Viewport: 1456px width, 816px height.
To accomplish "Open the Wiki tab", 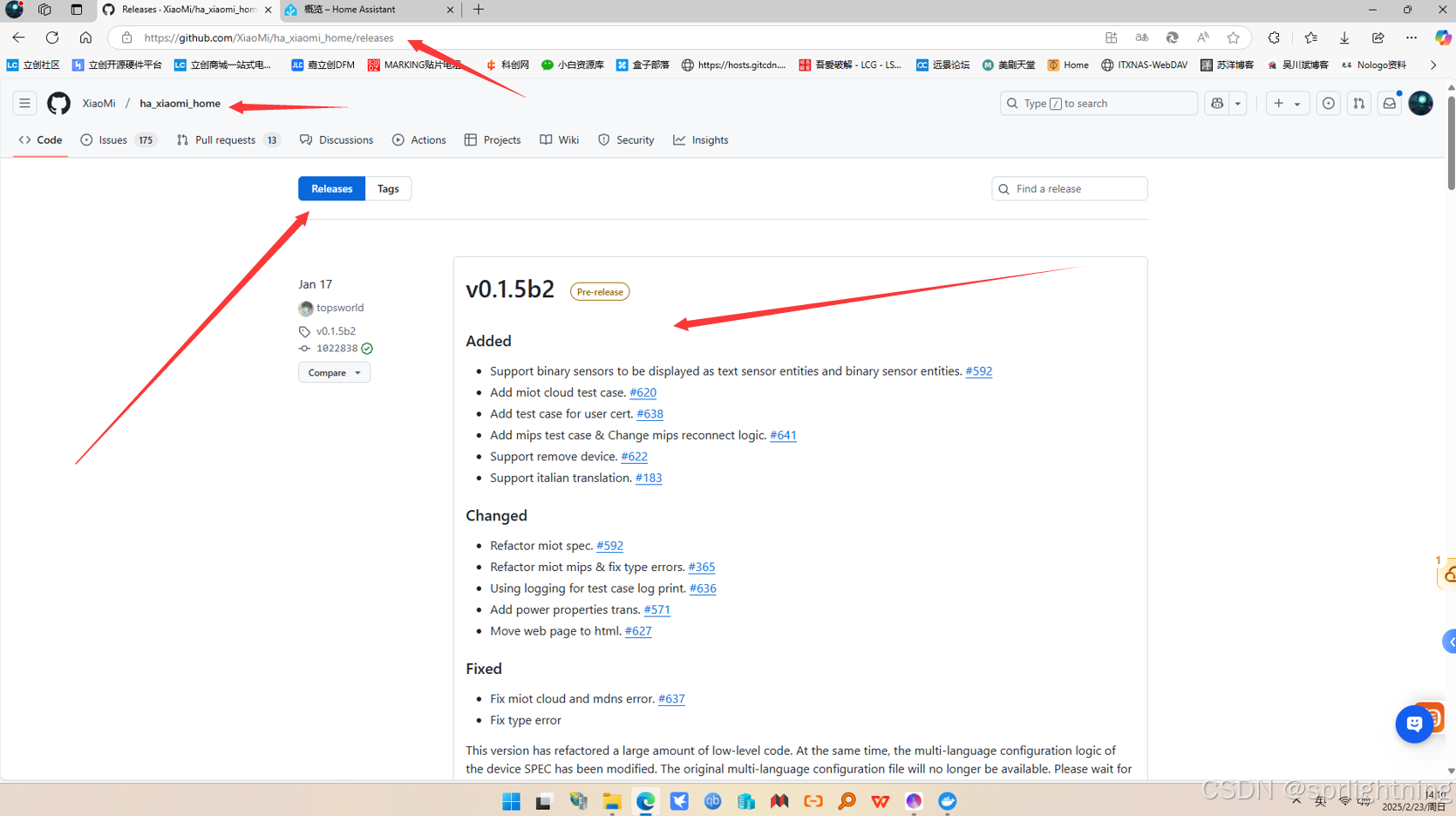I will 560,139.
